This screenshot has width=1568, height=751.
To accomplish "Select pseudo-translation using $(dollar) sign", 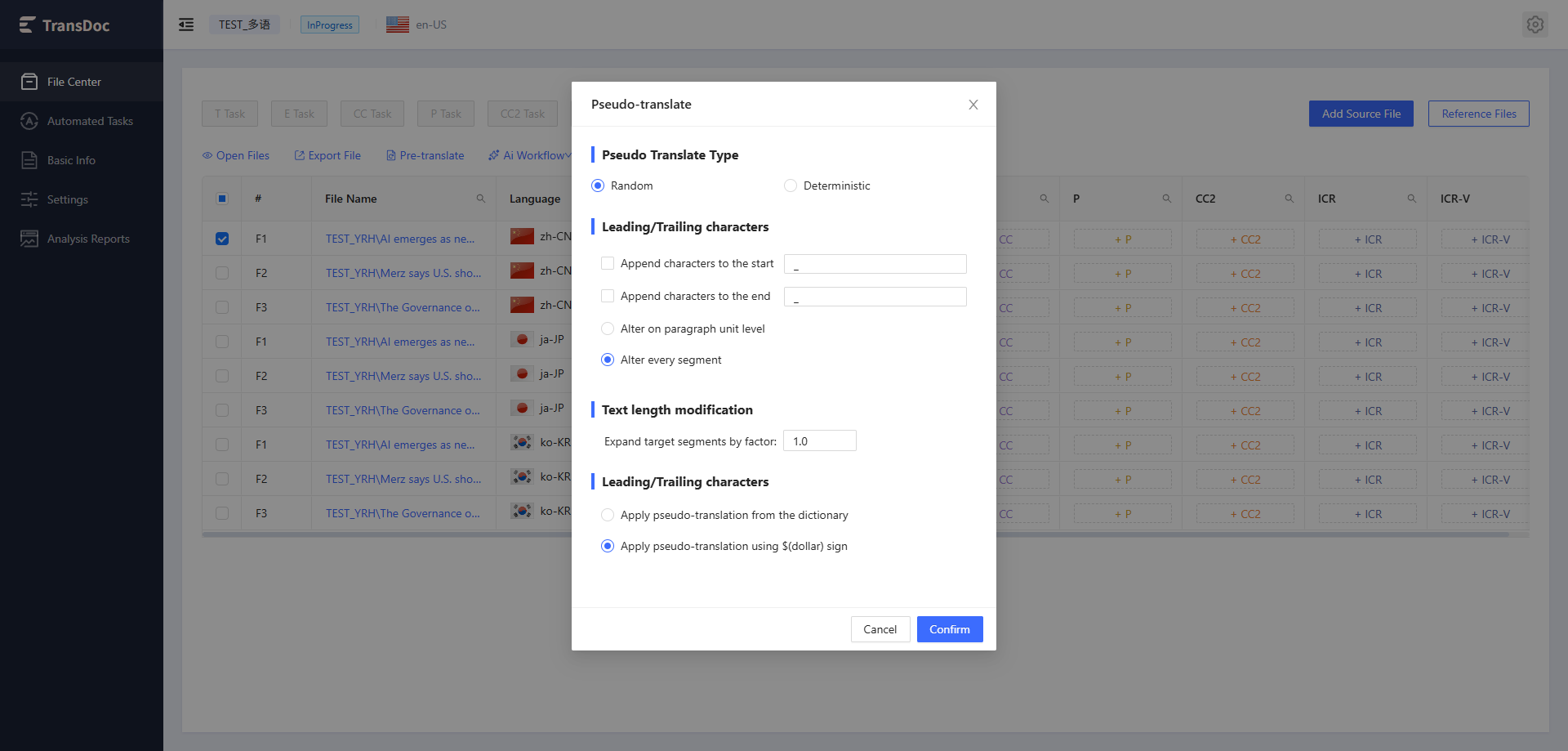I will pyautogui.click(x=608, y=546).
